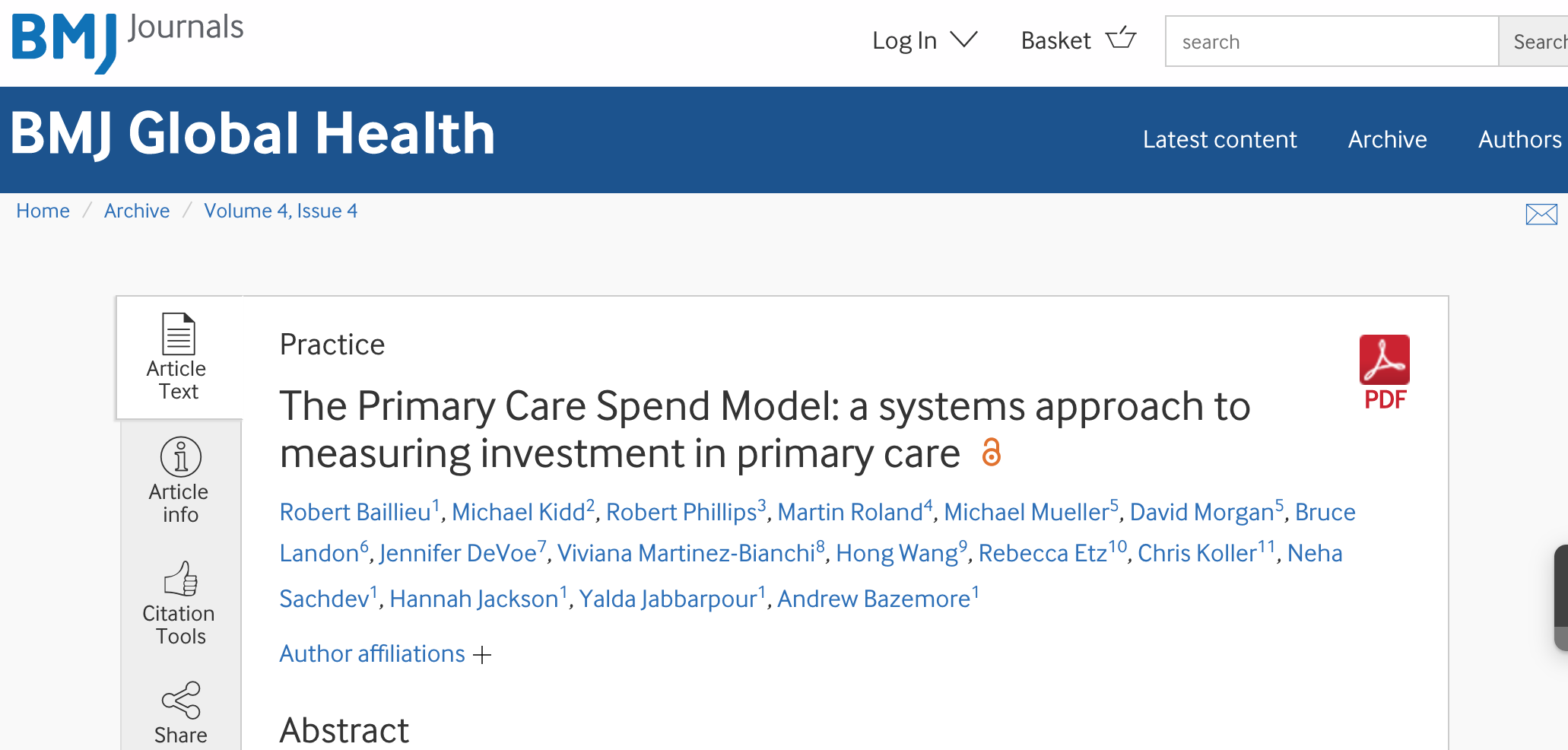Open the Basket cart icon

click(1121, 39)
